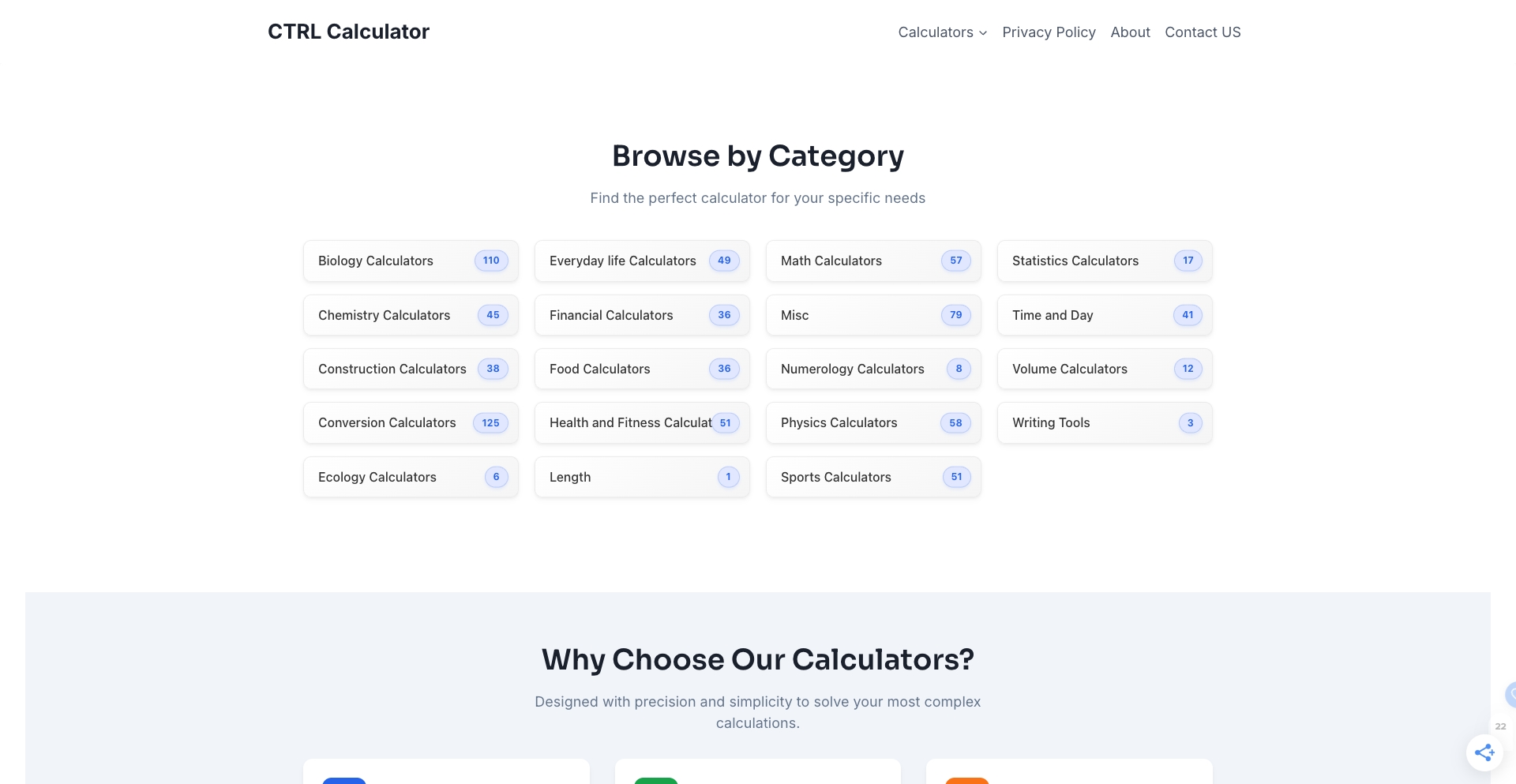Click the green feature card icon

(x=655, y=782)
